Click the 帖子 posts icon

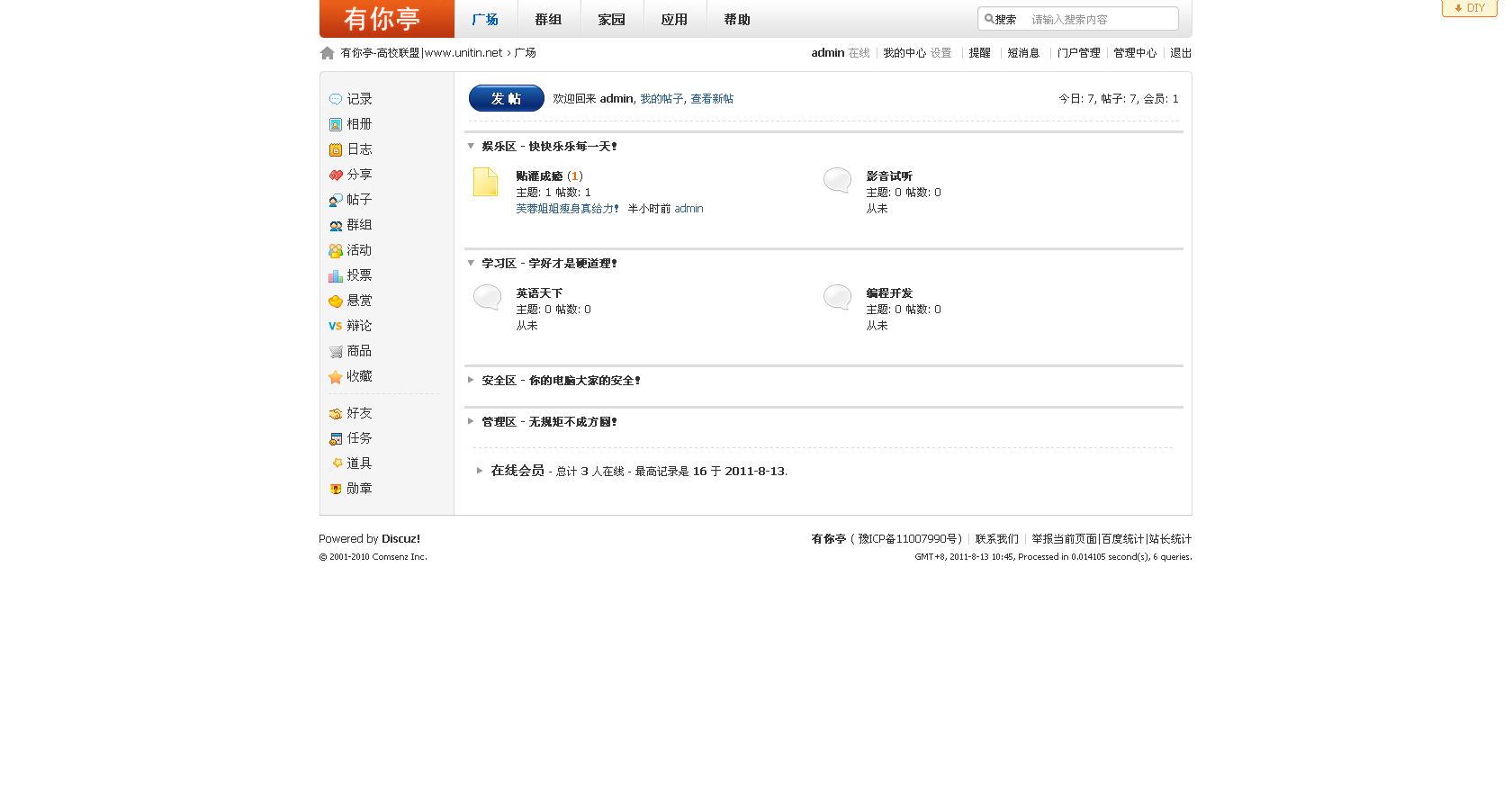(336, 200)
